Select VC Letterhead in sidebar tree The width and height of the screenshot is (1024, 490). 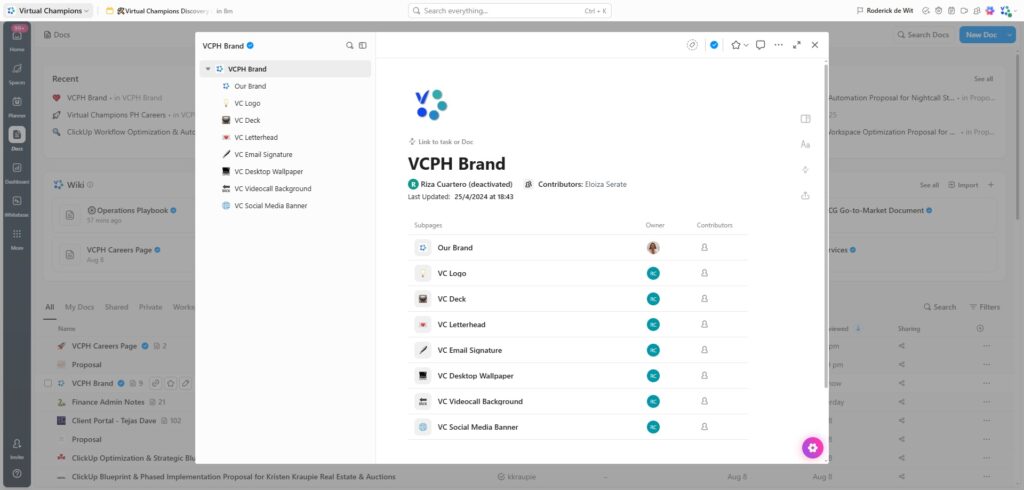[x=254, y=137]
